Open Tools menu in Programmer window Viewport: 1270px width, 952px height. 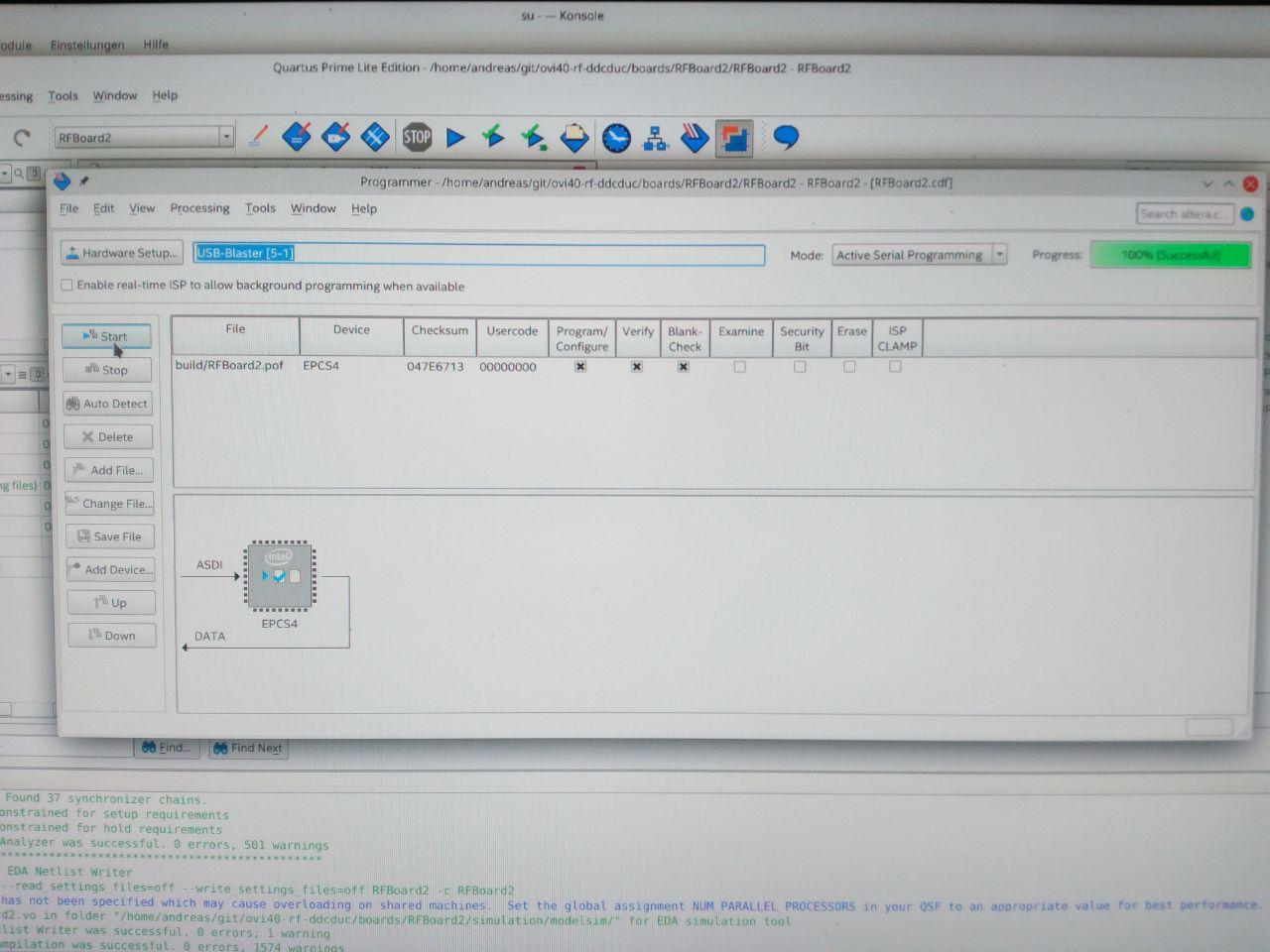point(260,208)
